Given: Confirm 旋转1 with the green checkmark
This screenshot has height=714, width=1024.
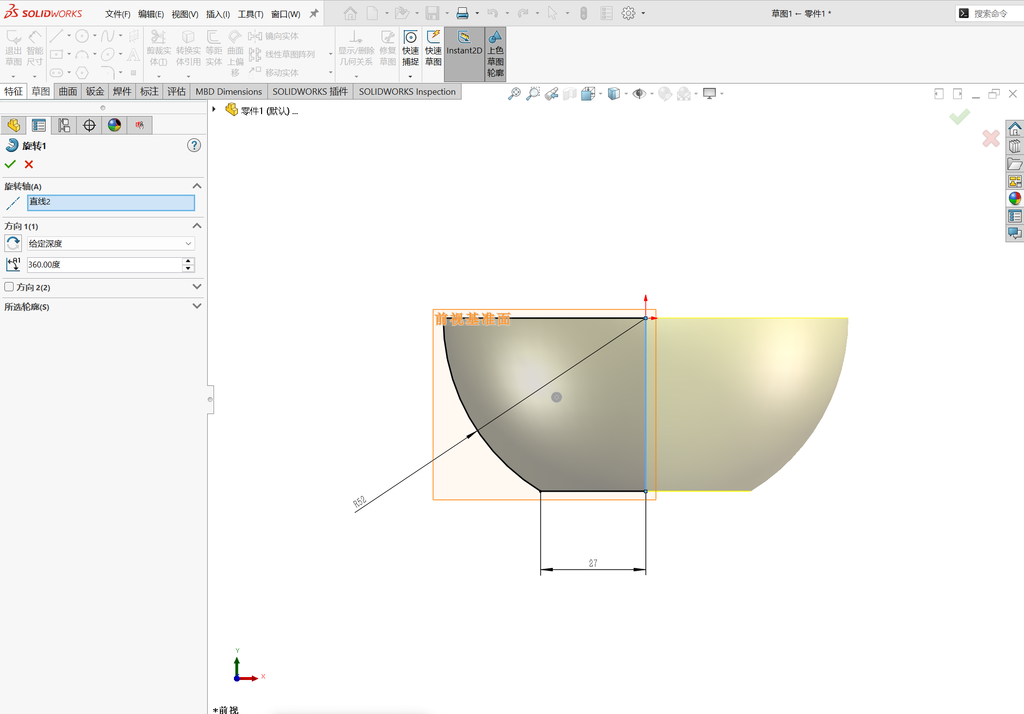Looking at the screenshot, I should tap(10, 164).
